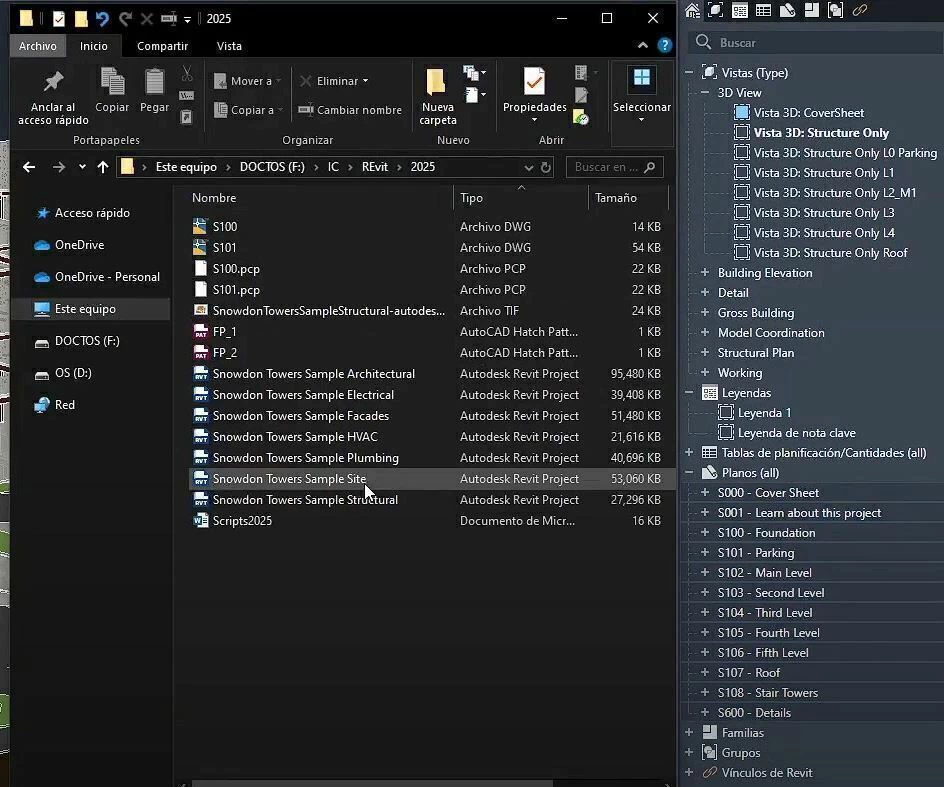The height and width of the screenshot is (787, 944).
Task: Collapse the ribbon with the chevron
Action: tap(643, 45)
